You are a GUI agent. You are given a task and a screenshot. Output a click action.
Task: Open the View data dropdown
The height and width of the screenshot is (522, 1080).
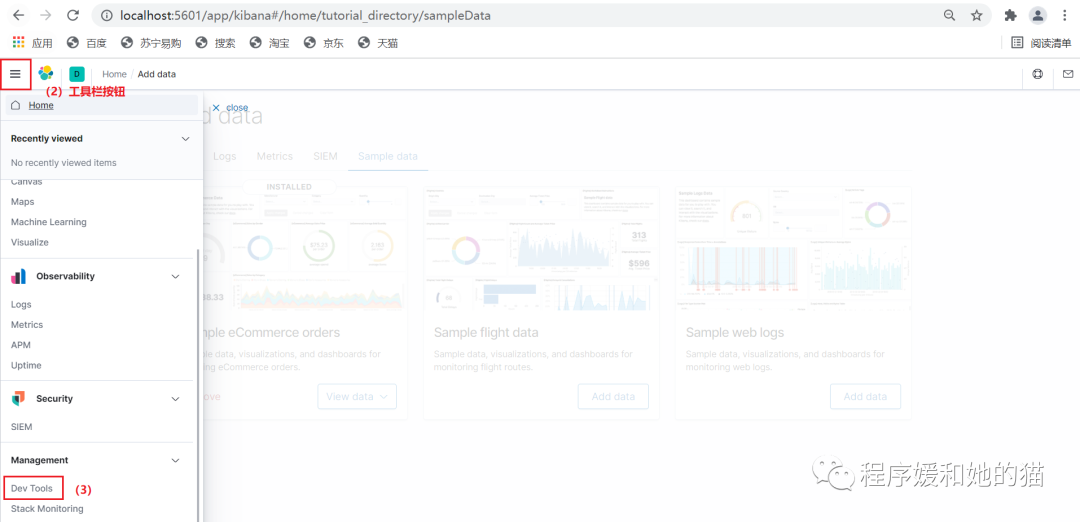357,397
